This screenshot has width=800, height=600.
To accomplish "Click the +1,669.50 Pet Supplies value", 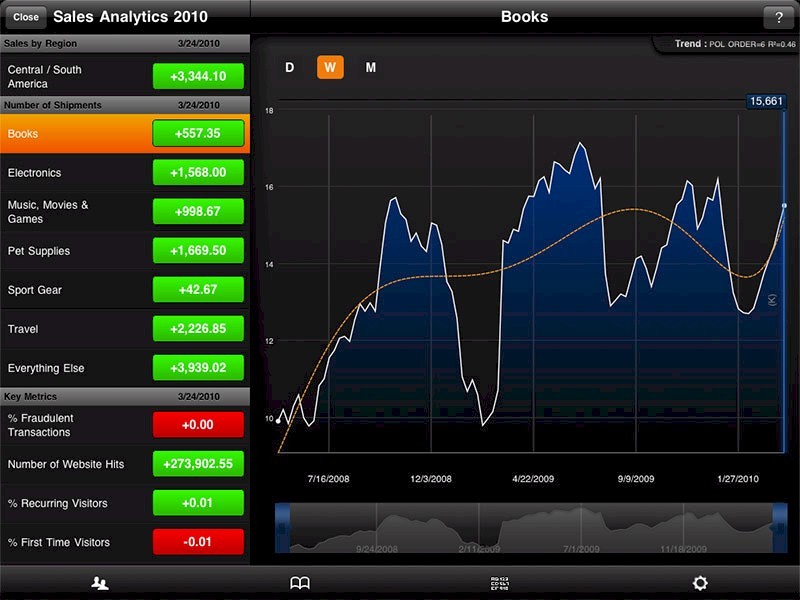I will (198, 251).
